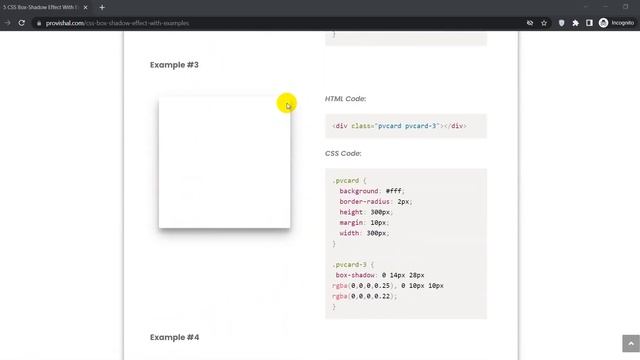This screenshot has width=640, height=360.
Task: Reload the current page
Action: point(22,23)
